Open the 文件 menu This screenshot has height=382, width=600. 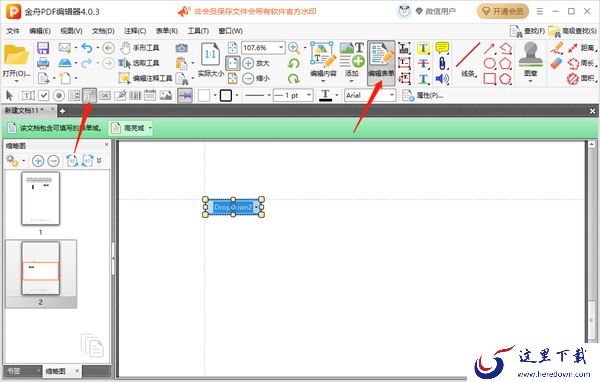(x=13, y=31)
